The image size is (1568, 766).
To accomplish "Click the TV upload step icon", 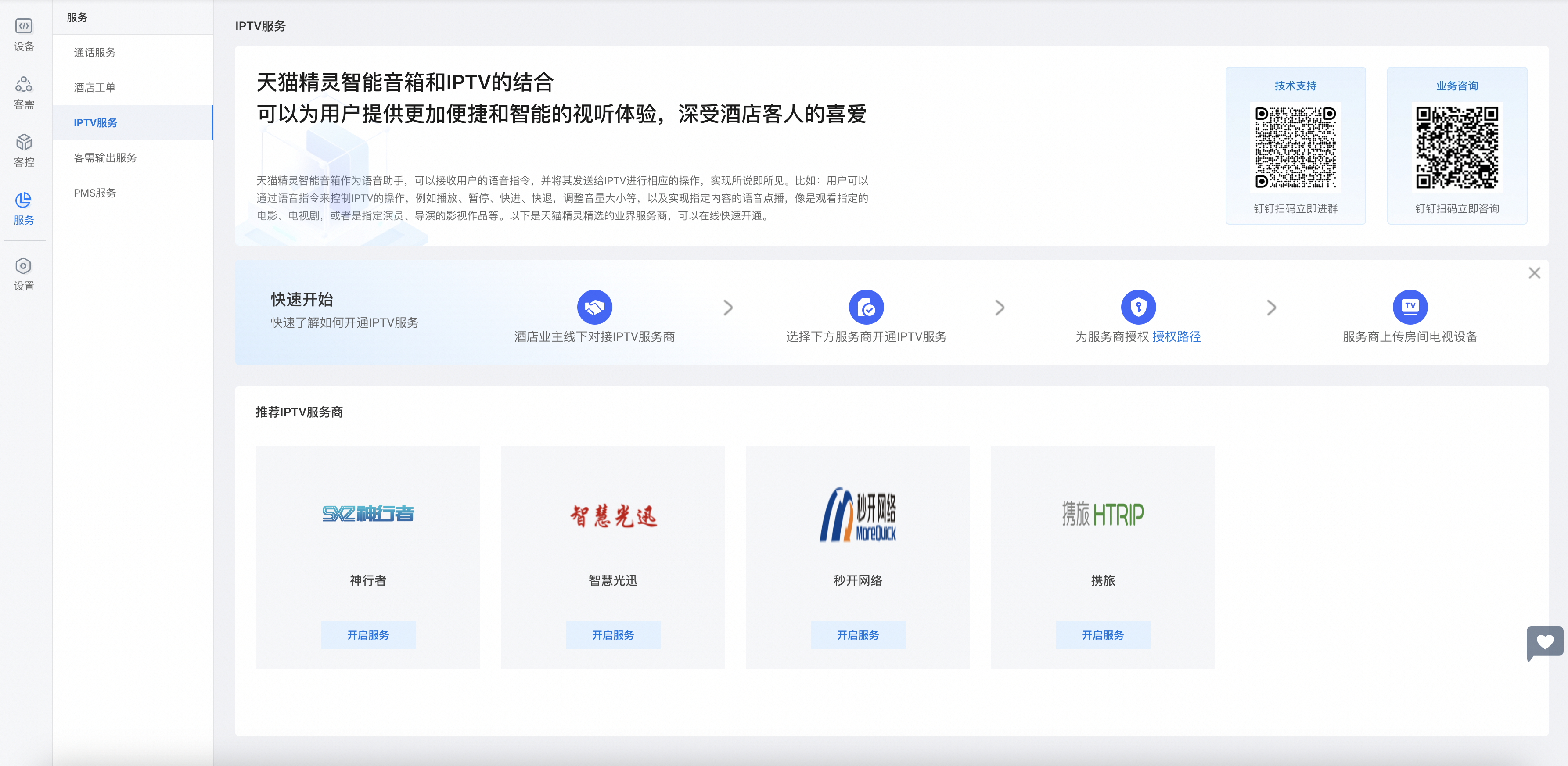I will pyautogui.click(x=1410, y=307).
